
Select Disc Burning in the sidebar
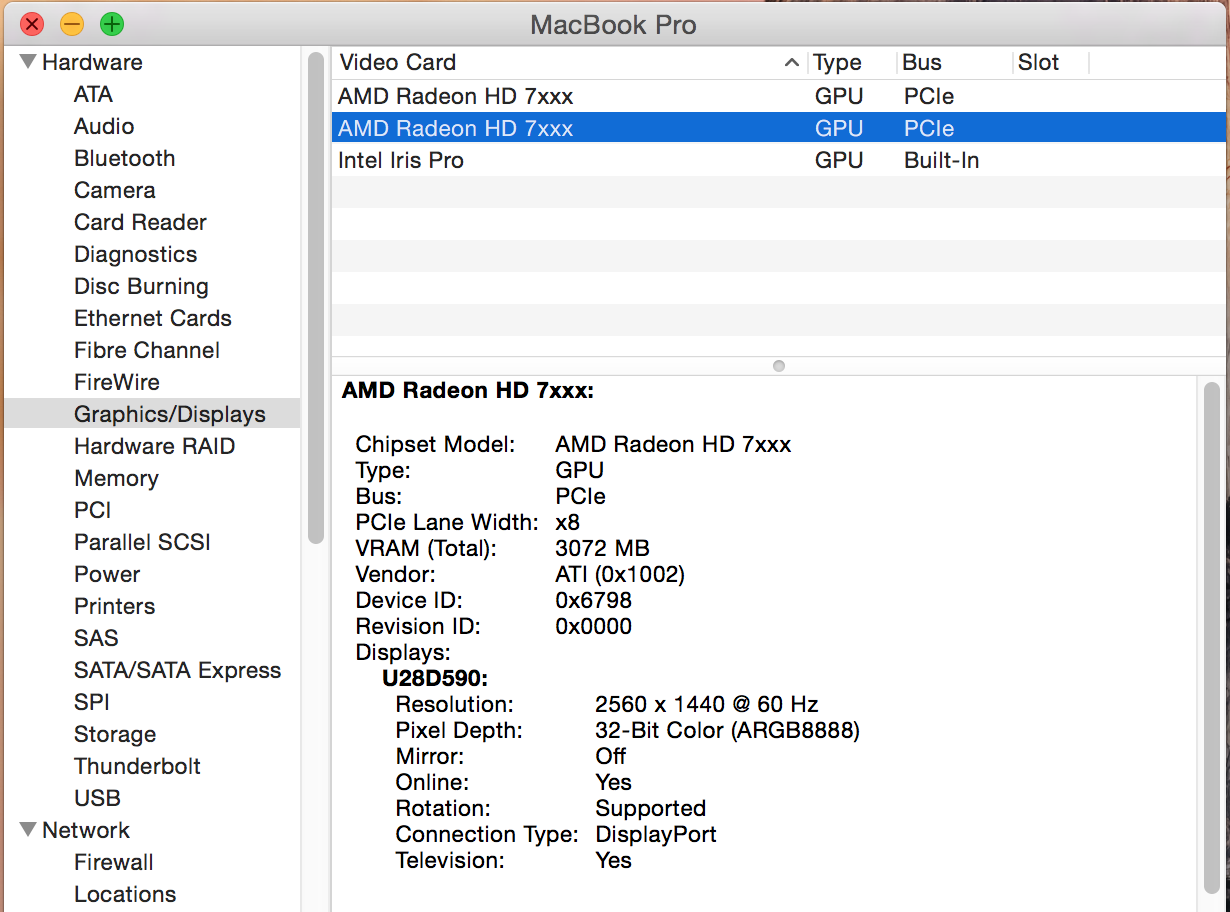pos(141,287)
